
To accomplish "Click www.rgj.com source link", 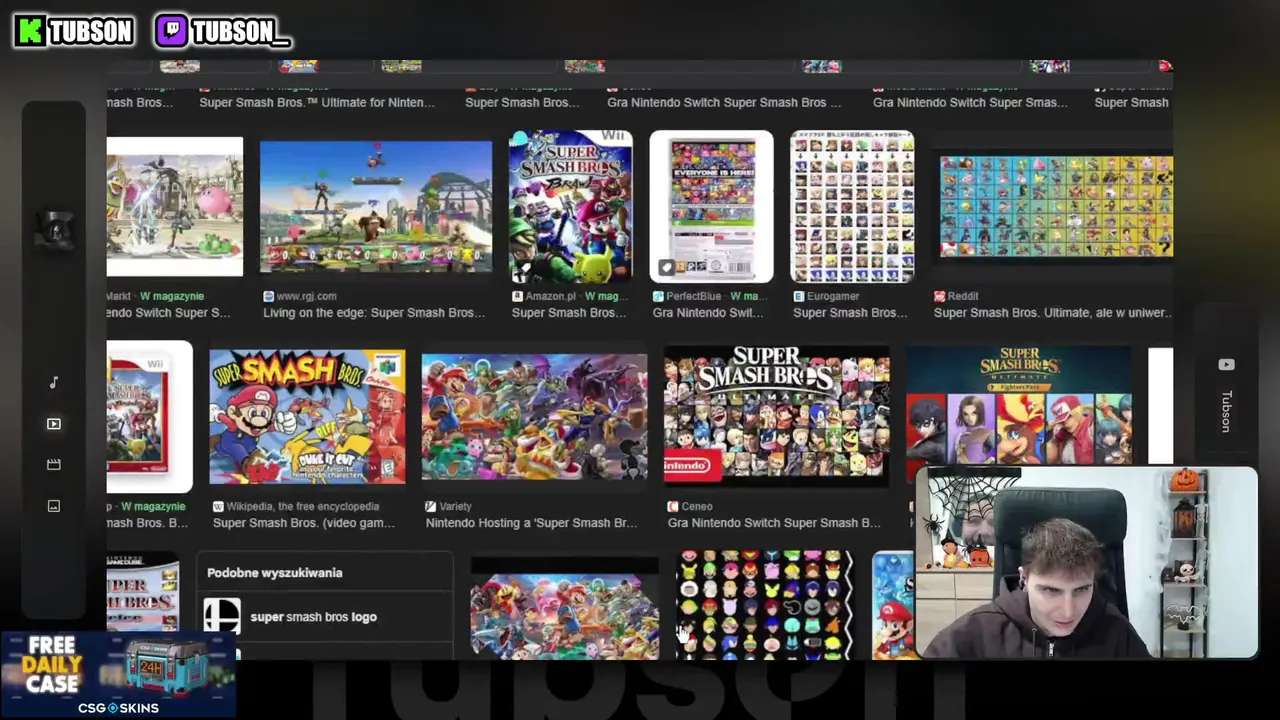I will (306, 296).
